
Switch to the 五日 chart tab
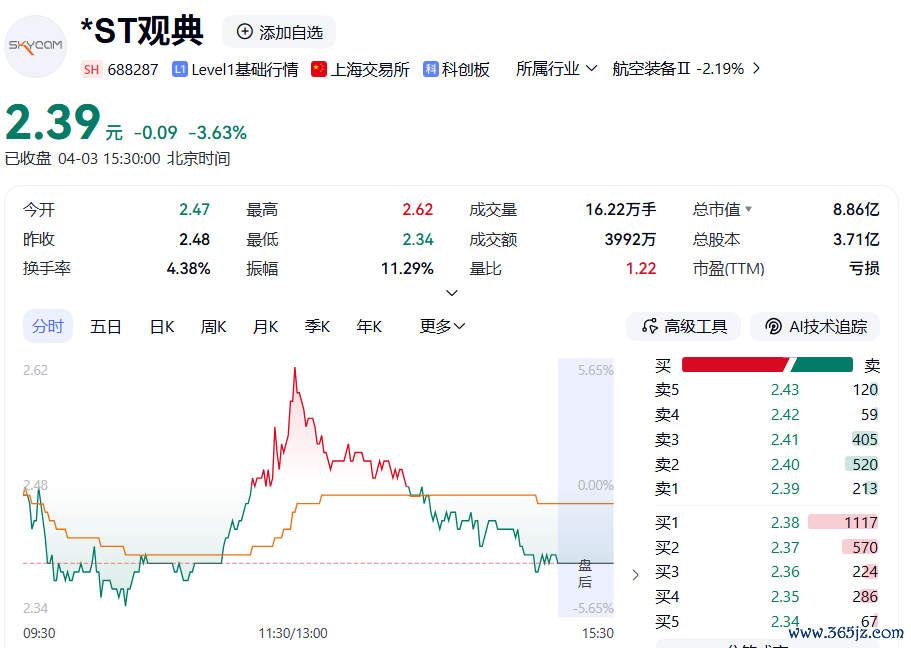[x=106, y=327]
